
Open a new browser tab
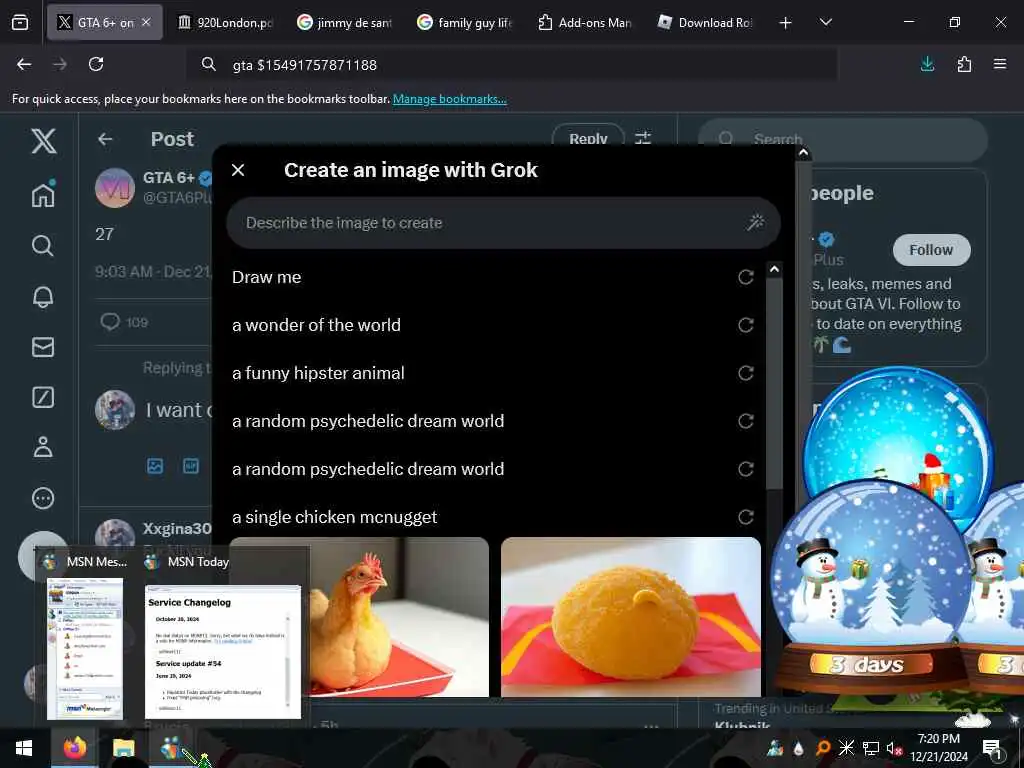786,23
